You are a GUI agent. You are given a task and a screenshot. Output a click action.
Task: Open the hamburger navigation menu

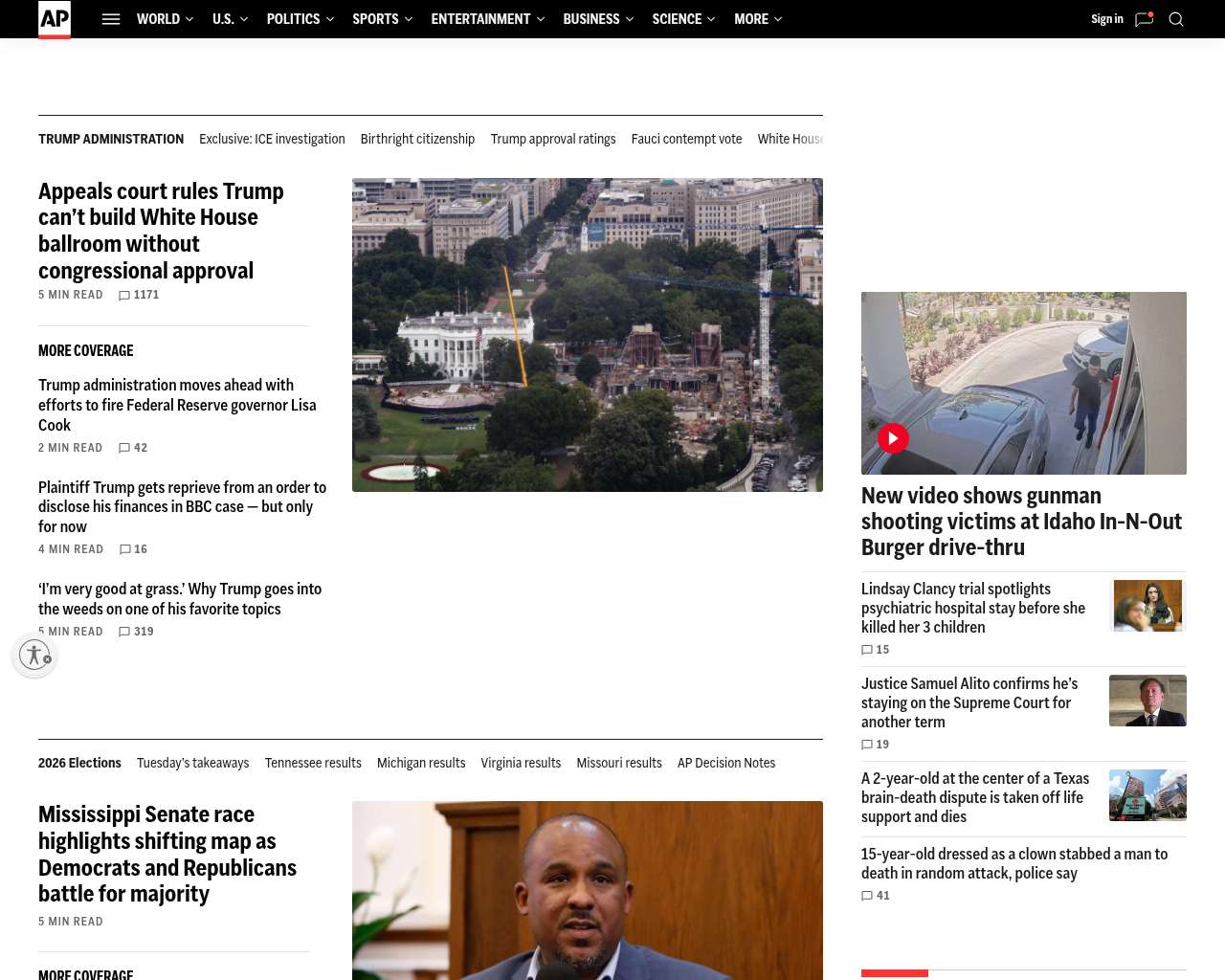pos(111,19)
